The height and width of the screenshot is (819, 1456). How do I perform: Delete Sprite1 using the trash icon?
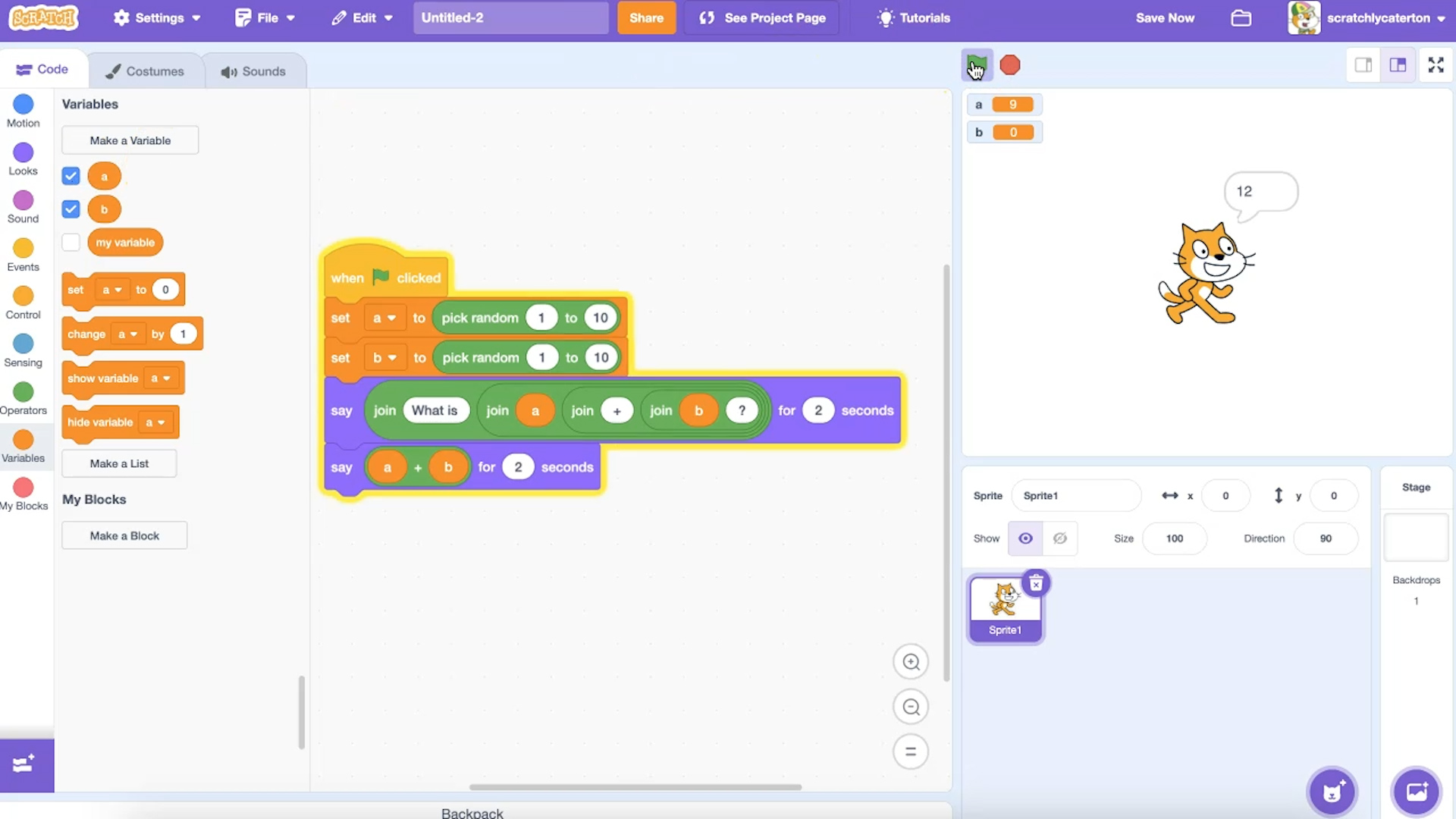1036,583
